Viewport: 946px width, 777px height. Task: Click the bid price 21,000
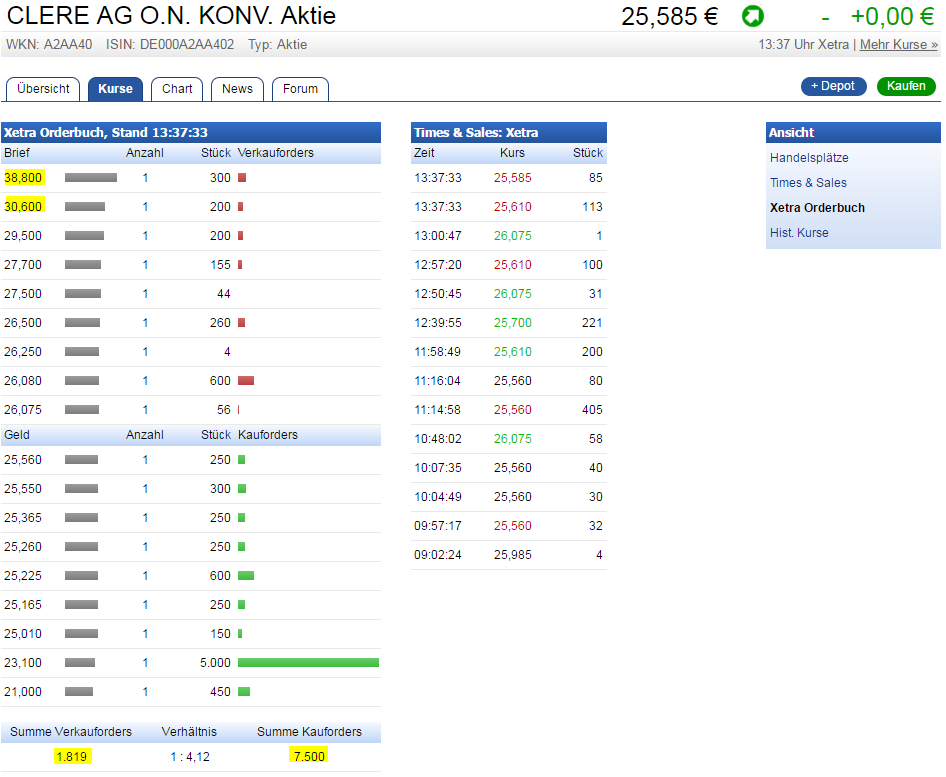click(x=23, y=691)
